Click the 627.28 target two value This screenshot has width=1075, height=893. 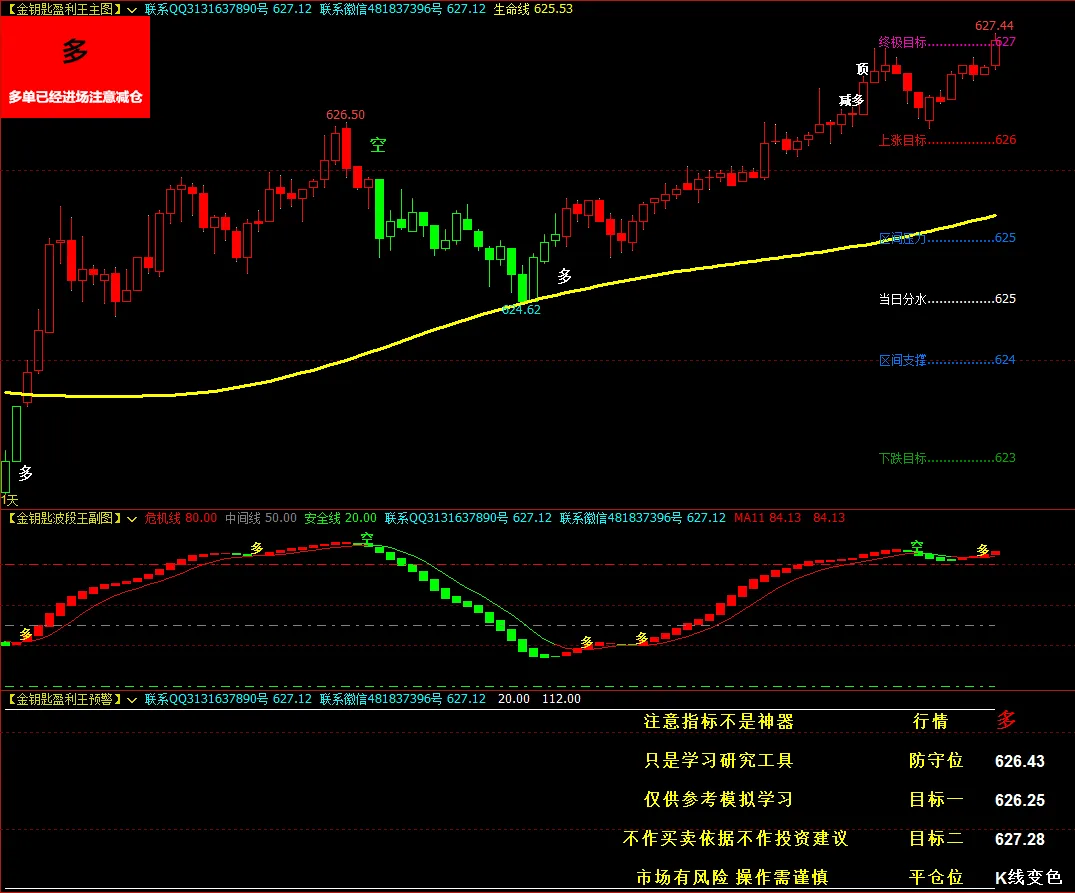tap(1019, 840)
